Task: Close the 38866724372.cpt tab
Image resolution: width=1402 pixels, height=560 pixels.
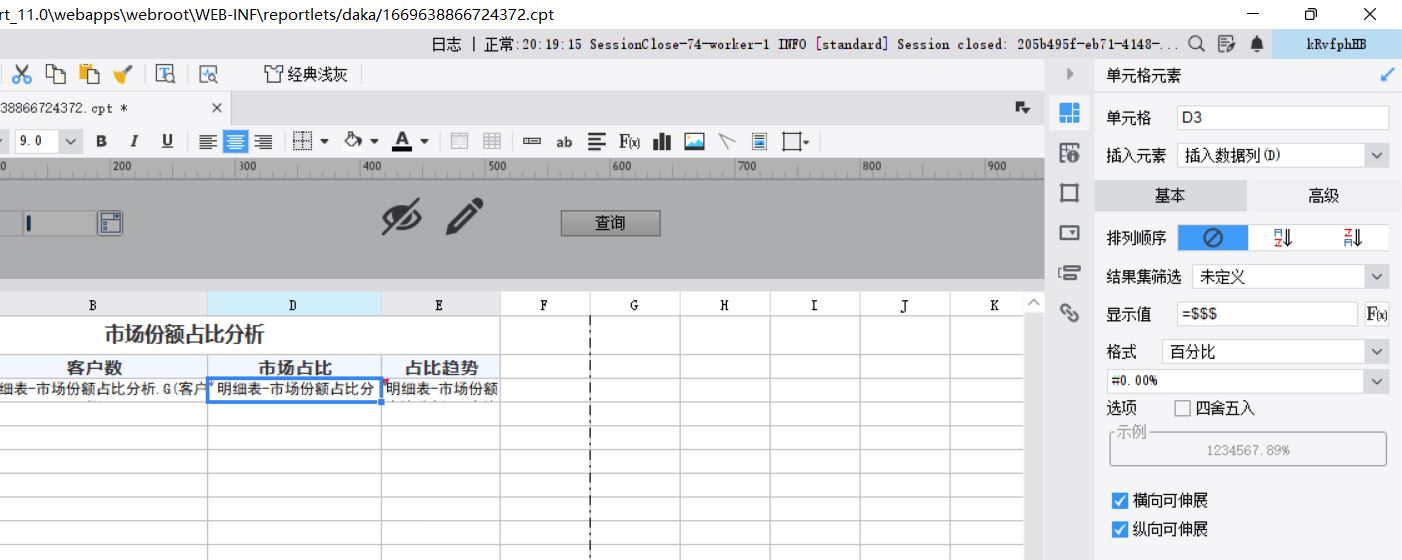Action: pos(217,108)
